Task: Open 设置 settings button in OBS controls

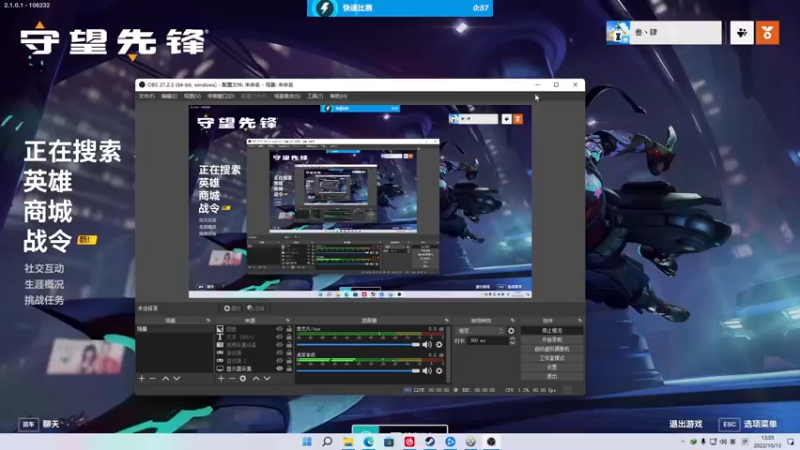Action: (552, 367)
